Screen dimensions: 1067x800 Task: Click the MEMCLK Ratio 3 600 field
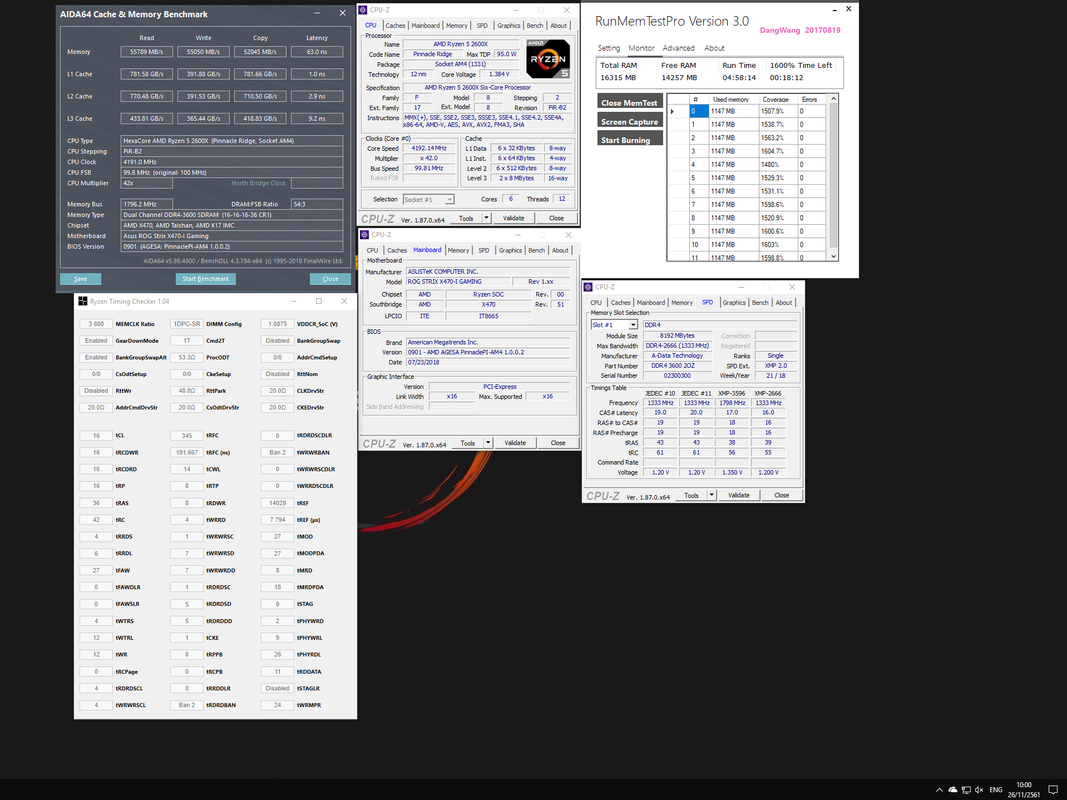pos(96,324)
